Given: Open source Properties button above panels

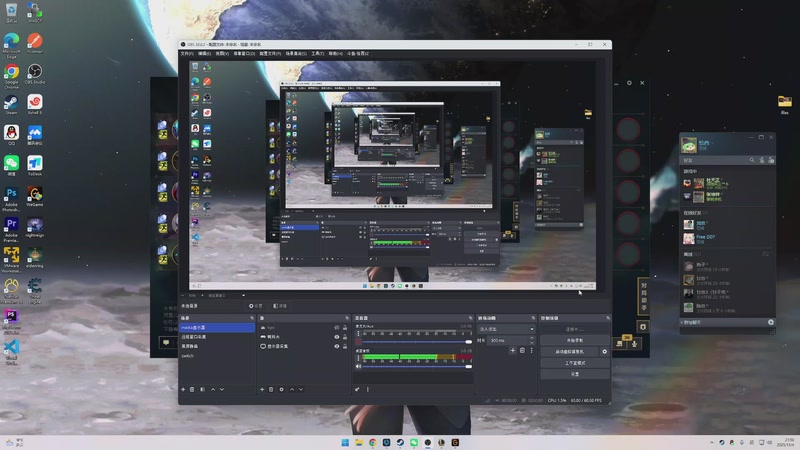Looking at the screenshot, I should (x=256, y=306).
